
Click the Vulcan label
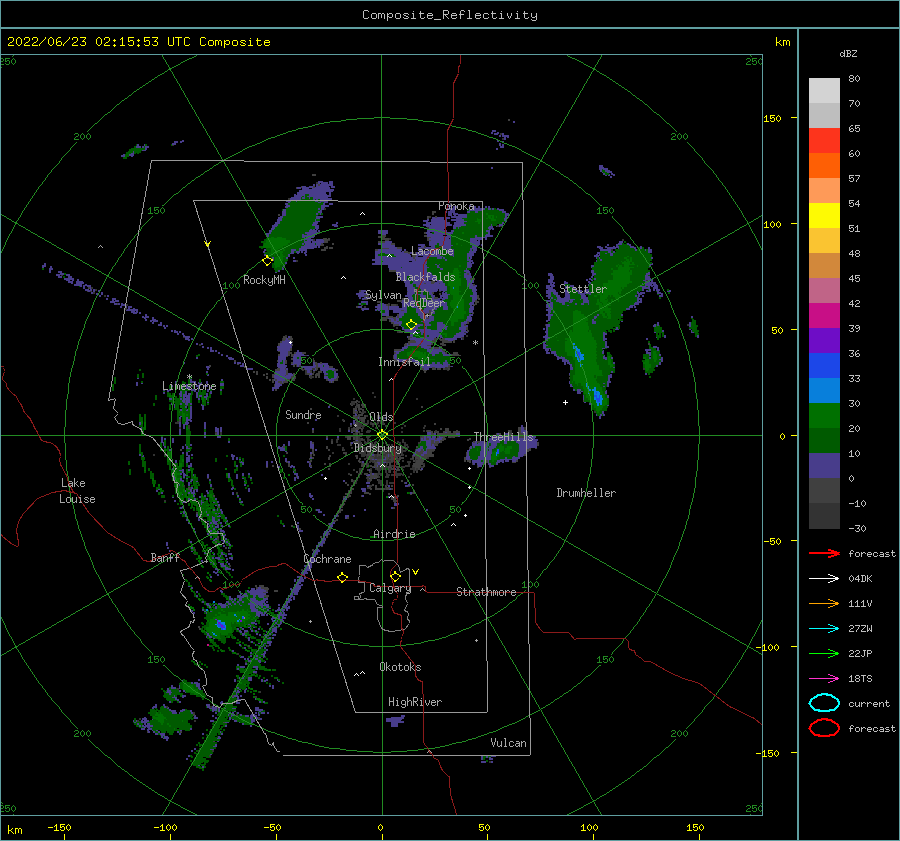coord(508,743)
